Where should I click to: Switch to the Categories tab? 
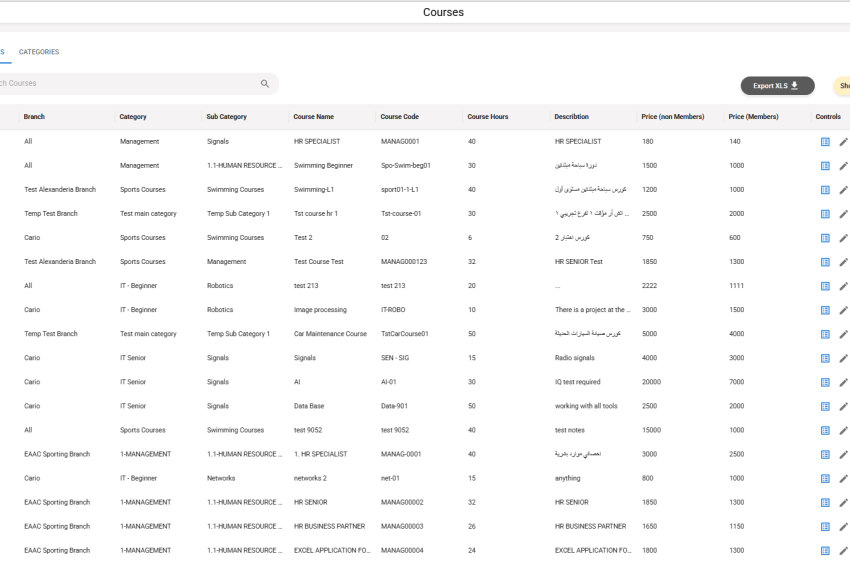pyautogui.click(x=39, y=52)
